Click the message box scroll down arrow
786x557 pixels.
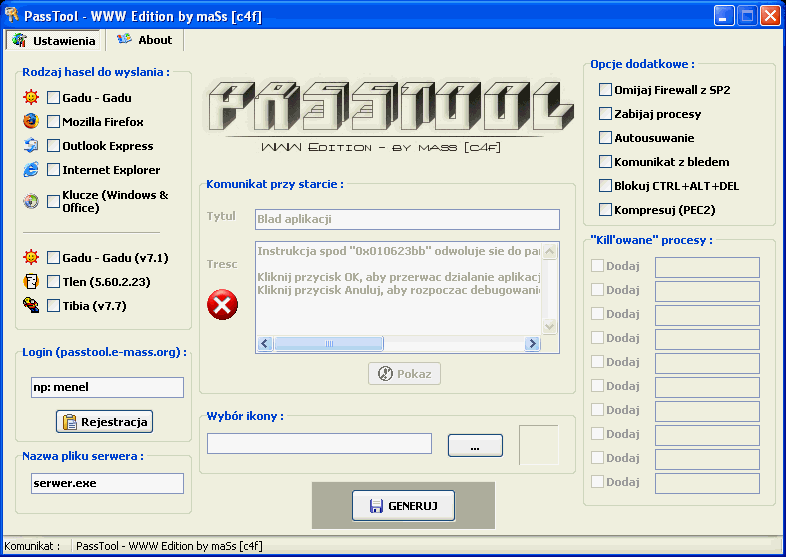(x=549, y=327)
